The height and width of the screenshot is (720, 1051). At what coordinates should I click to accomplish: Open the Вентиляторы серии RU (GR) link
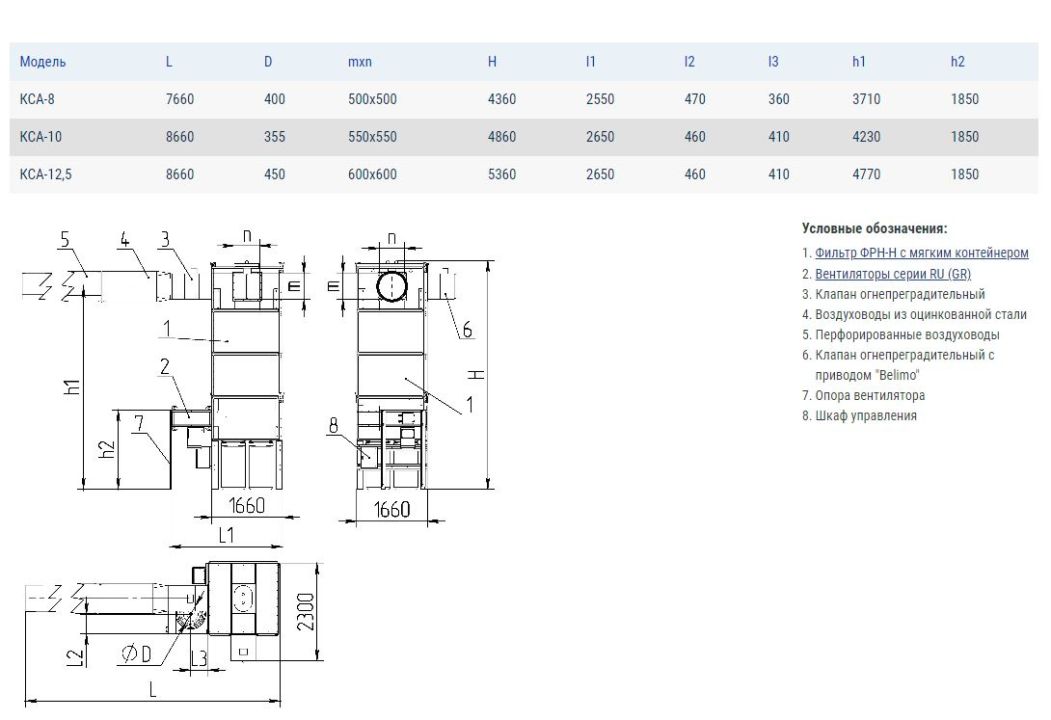pos(892,274)
